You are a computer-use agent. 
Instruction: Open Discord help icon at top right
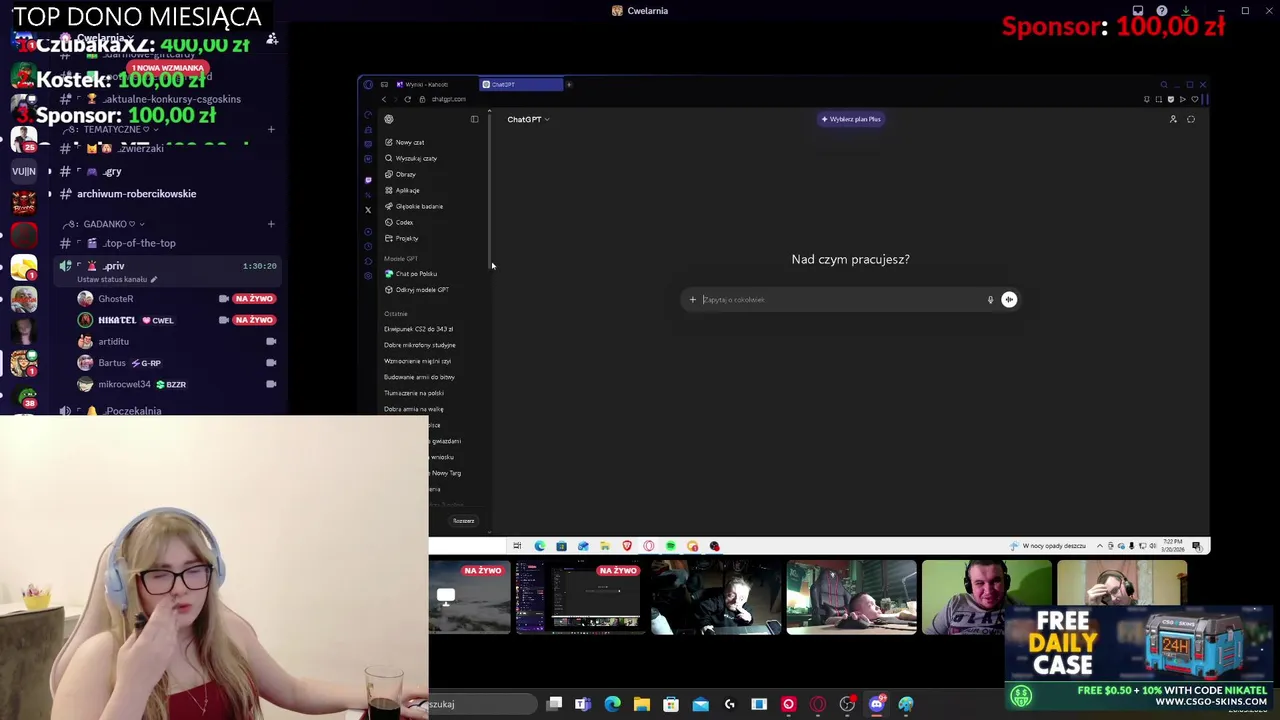tap(1162, 11)
